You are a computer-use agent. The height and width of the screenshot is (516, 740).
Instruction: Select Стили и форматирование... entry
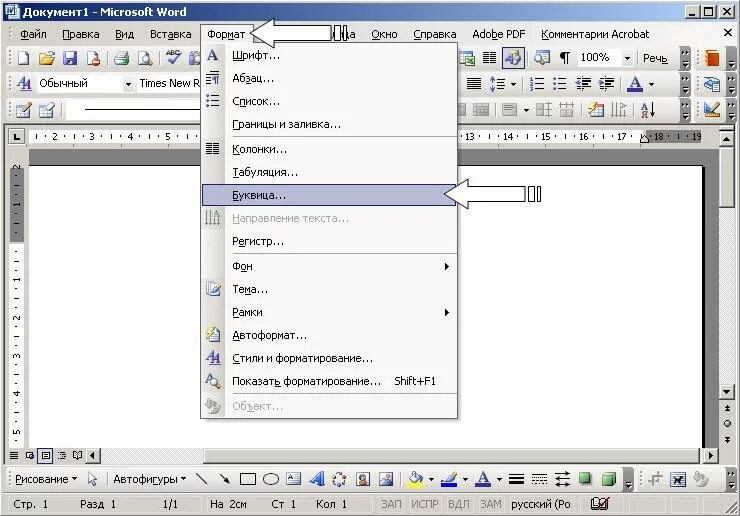click(x=329, y=358)
